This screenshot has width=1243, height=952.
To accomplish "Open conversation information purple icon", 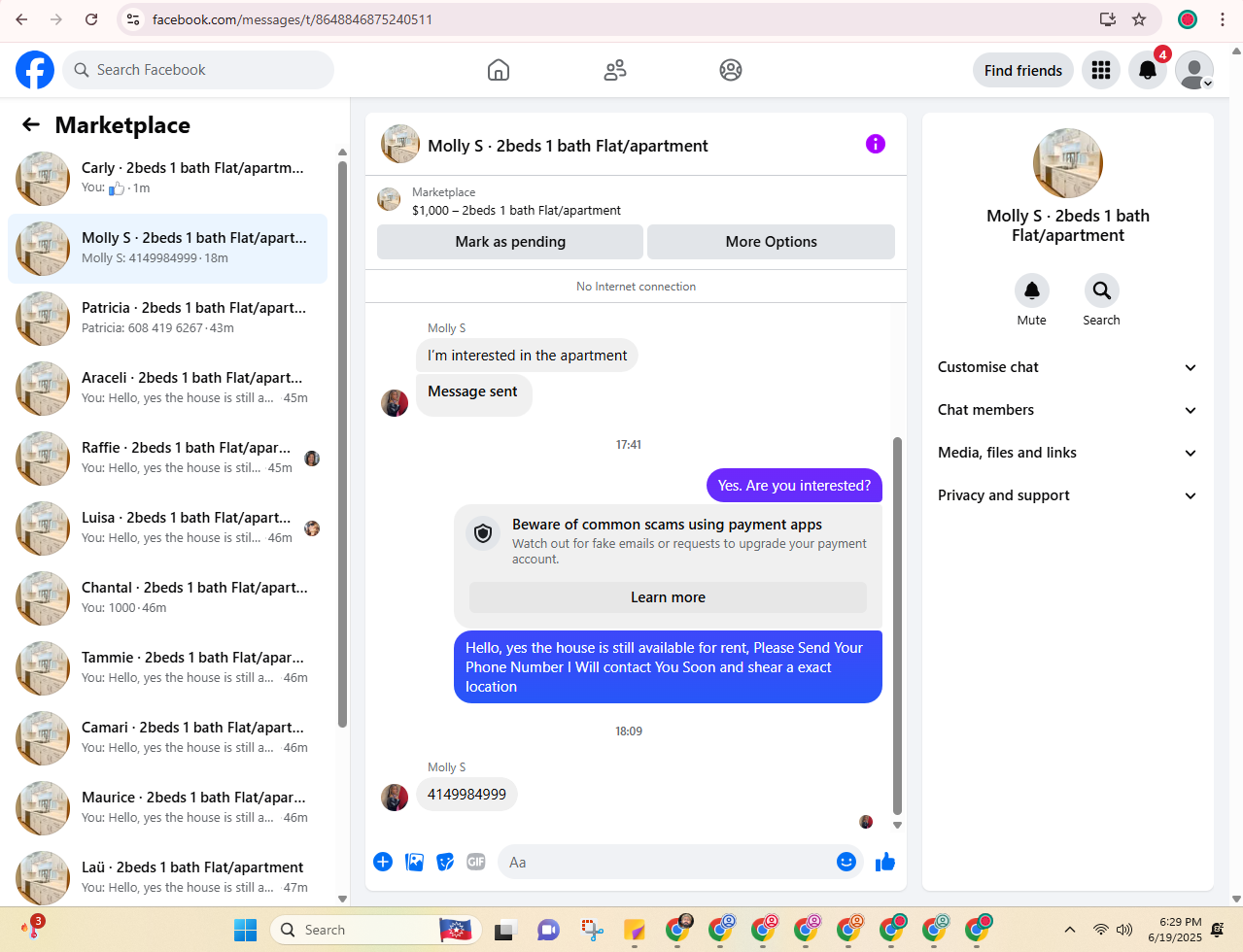I will [876, 144].
